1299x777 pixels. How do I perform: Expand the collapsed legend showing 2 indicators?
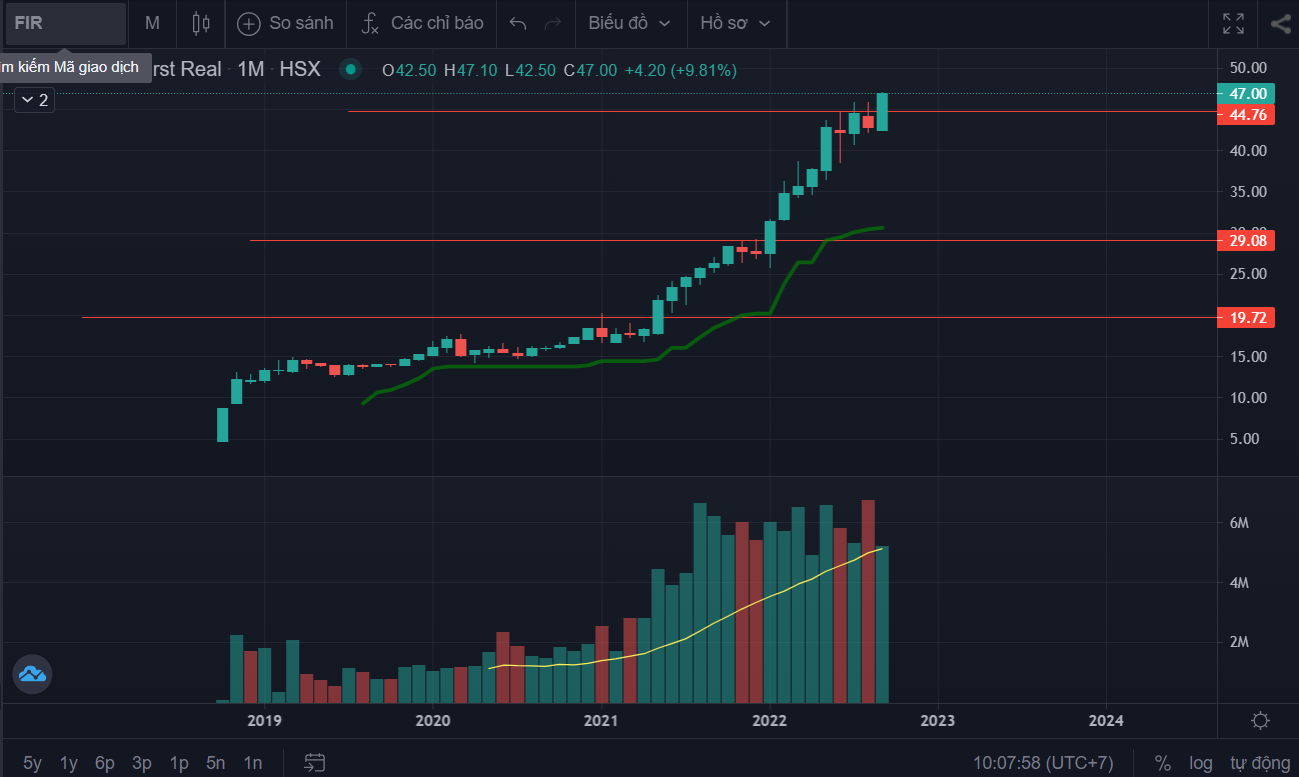(x=34, y=100)
